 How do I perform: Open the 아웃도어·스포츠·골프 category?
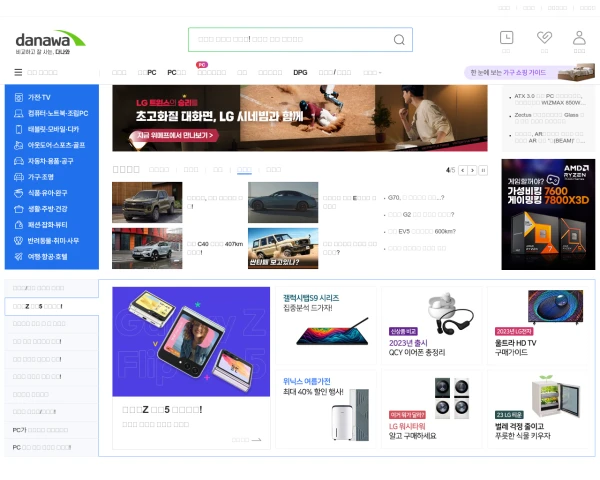[x=52, y=145]
